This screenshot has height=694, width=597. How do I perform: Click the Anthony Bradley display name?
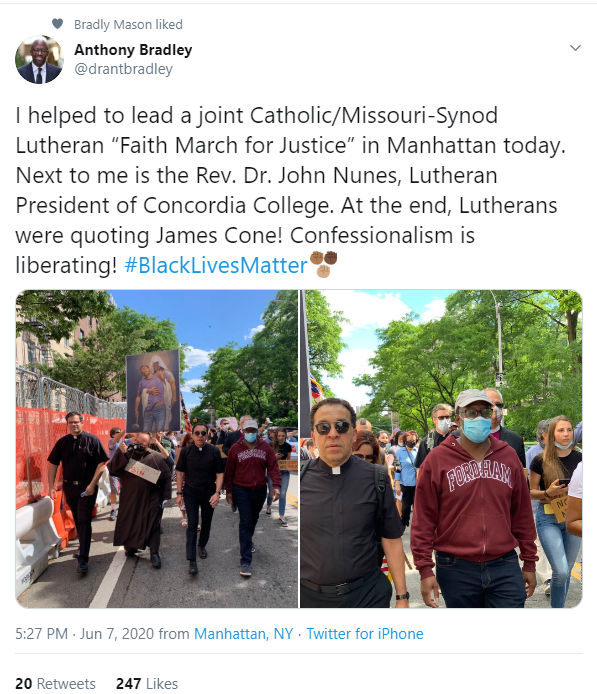(x=133, y=50)
